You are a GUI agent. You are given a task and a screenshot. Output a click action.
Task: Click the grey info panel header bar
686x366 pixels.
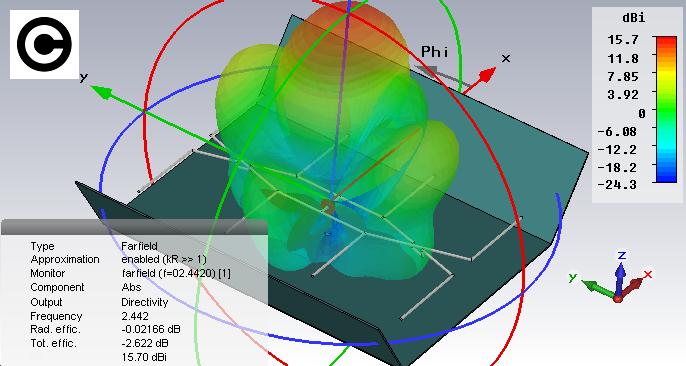click(x=134, y=227)
